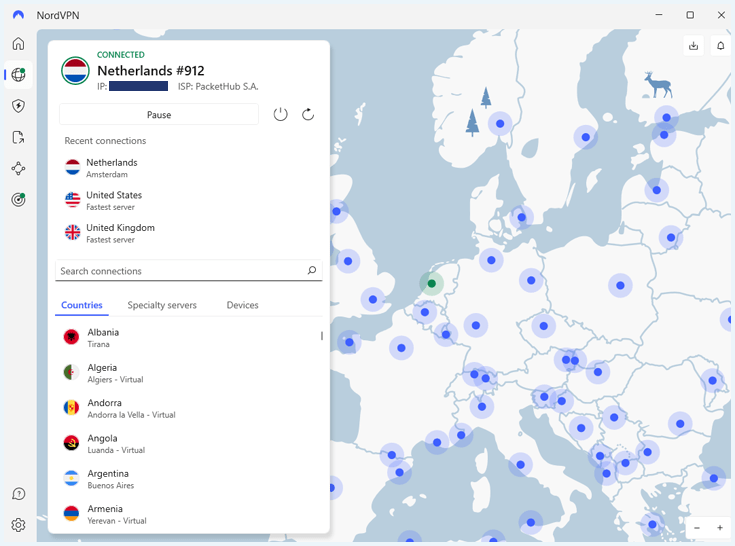Click the United States flag icon
Image resolution: width=735 pixels, height=546 pixels.
point(73,200)
